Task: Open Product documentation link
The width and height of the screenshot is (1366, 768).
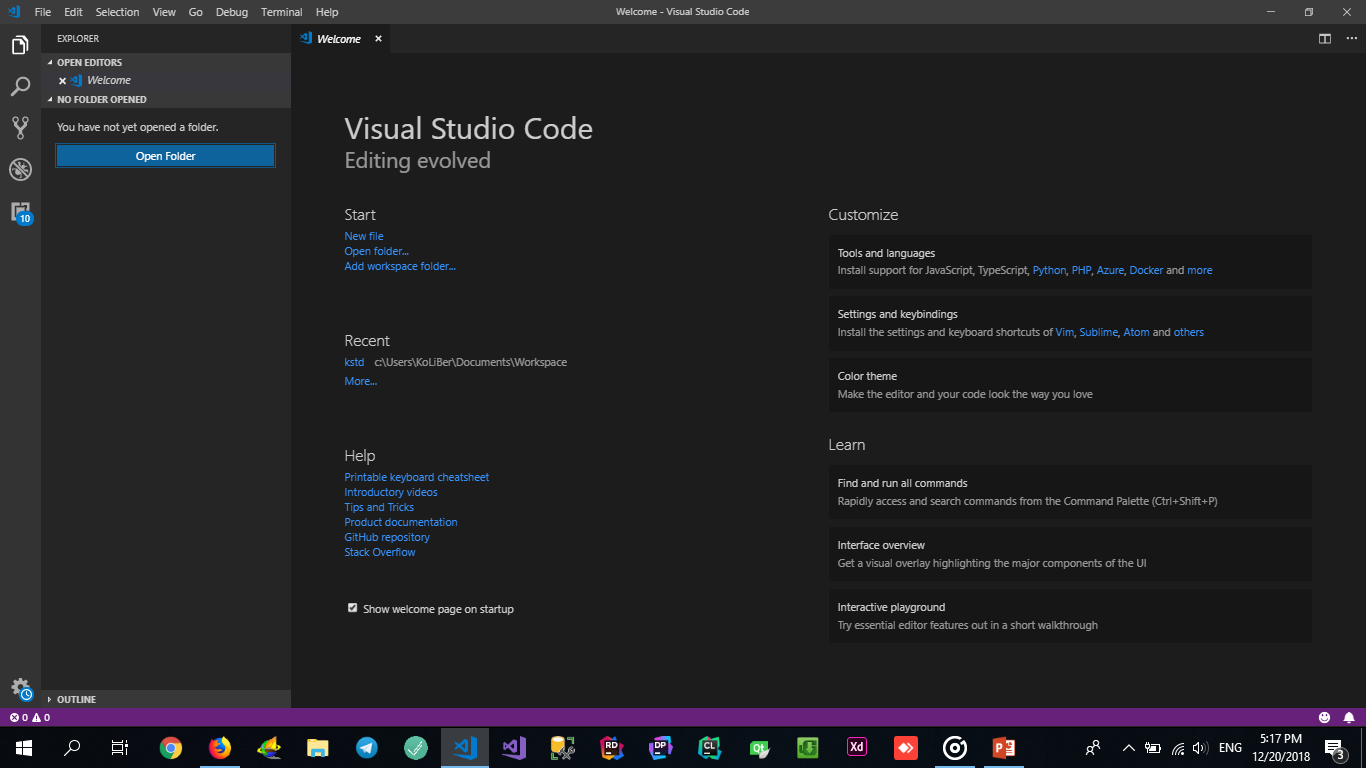Action: coord(401,522)
